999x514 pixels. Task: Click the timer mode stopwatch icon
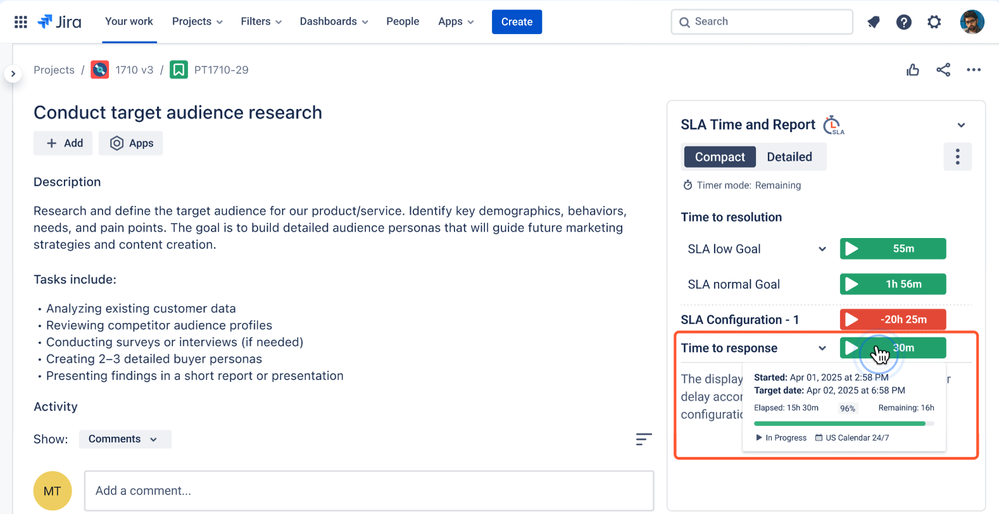coord(687,185)
